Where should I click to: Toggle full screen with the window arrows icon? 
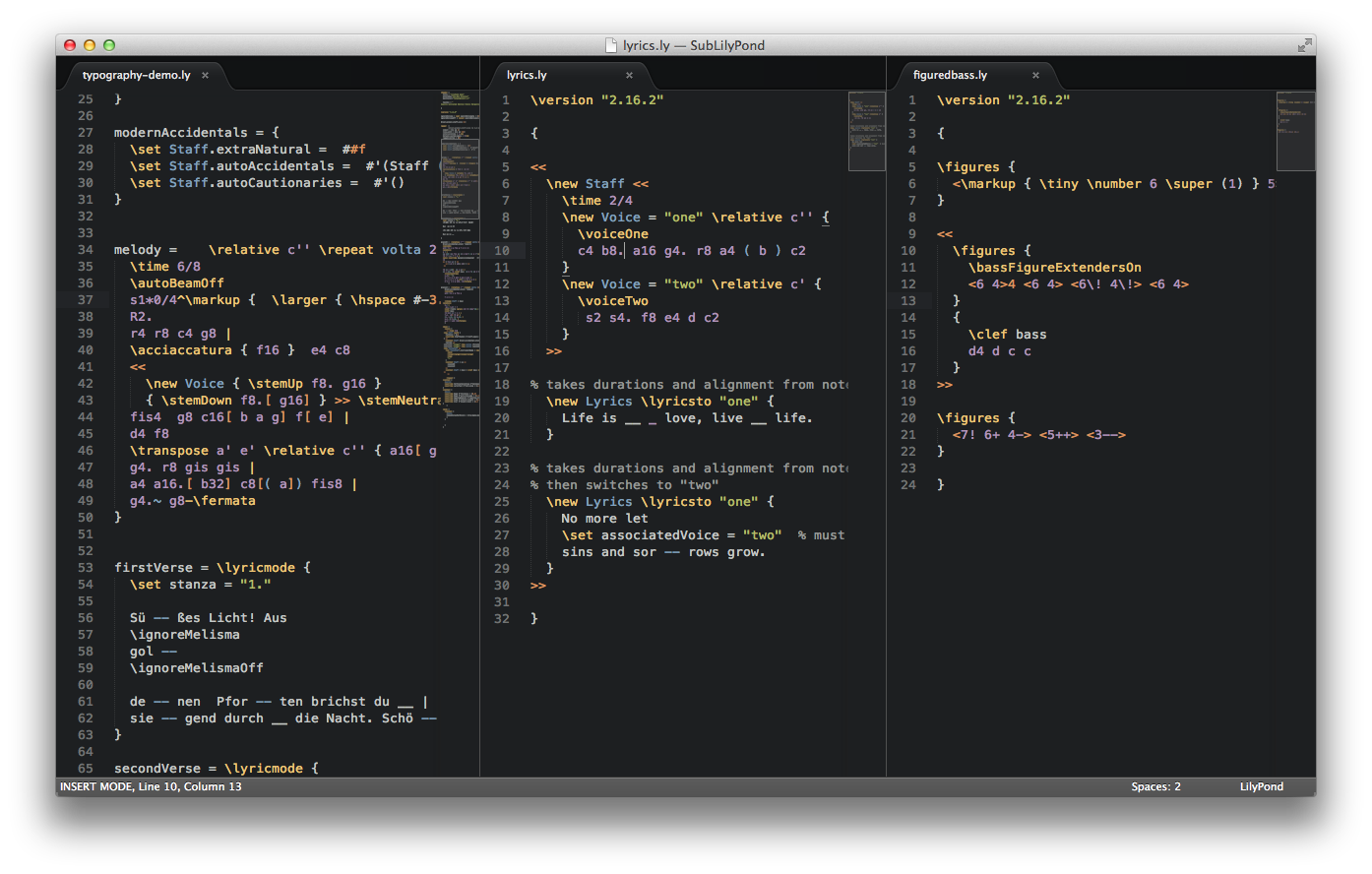point(1304,45)
